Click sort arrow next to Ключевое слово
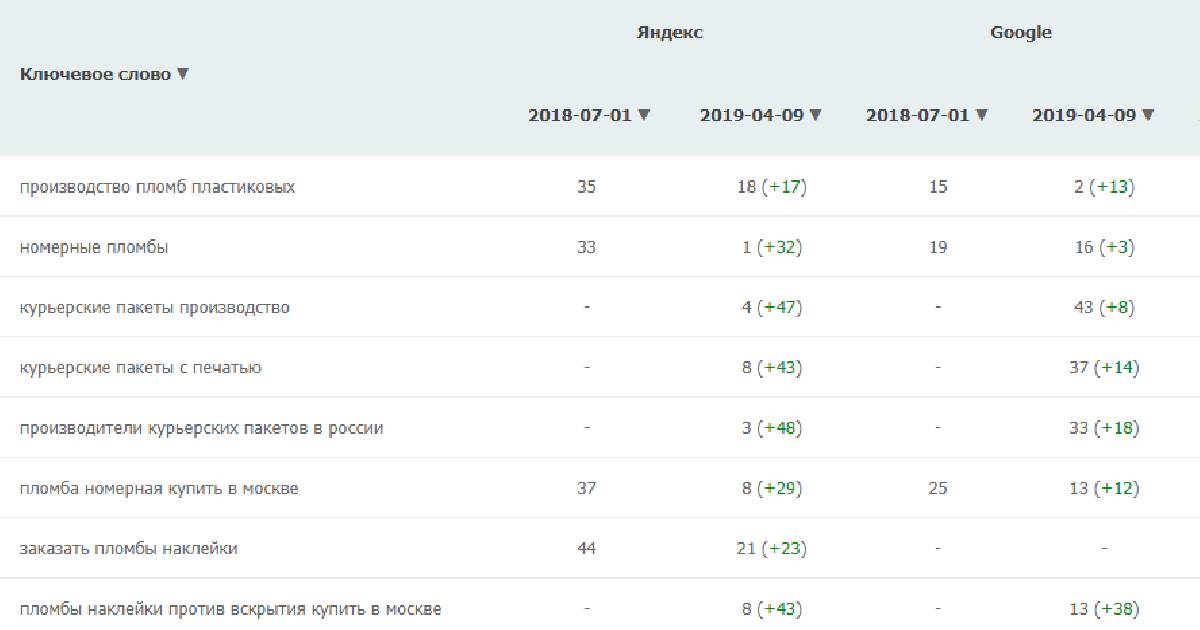 coord(183,74)
